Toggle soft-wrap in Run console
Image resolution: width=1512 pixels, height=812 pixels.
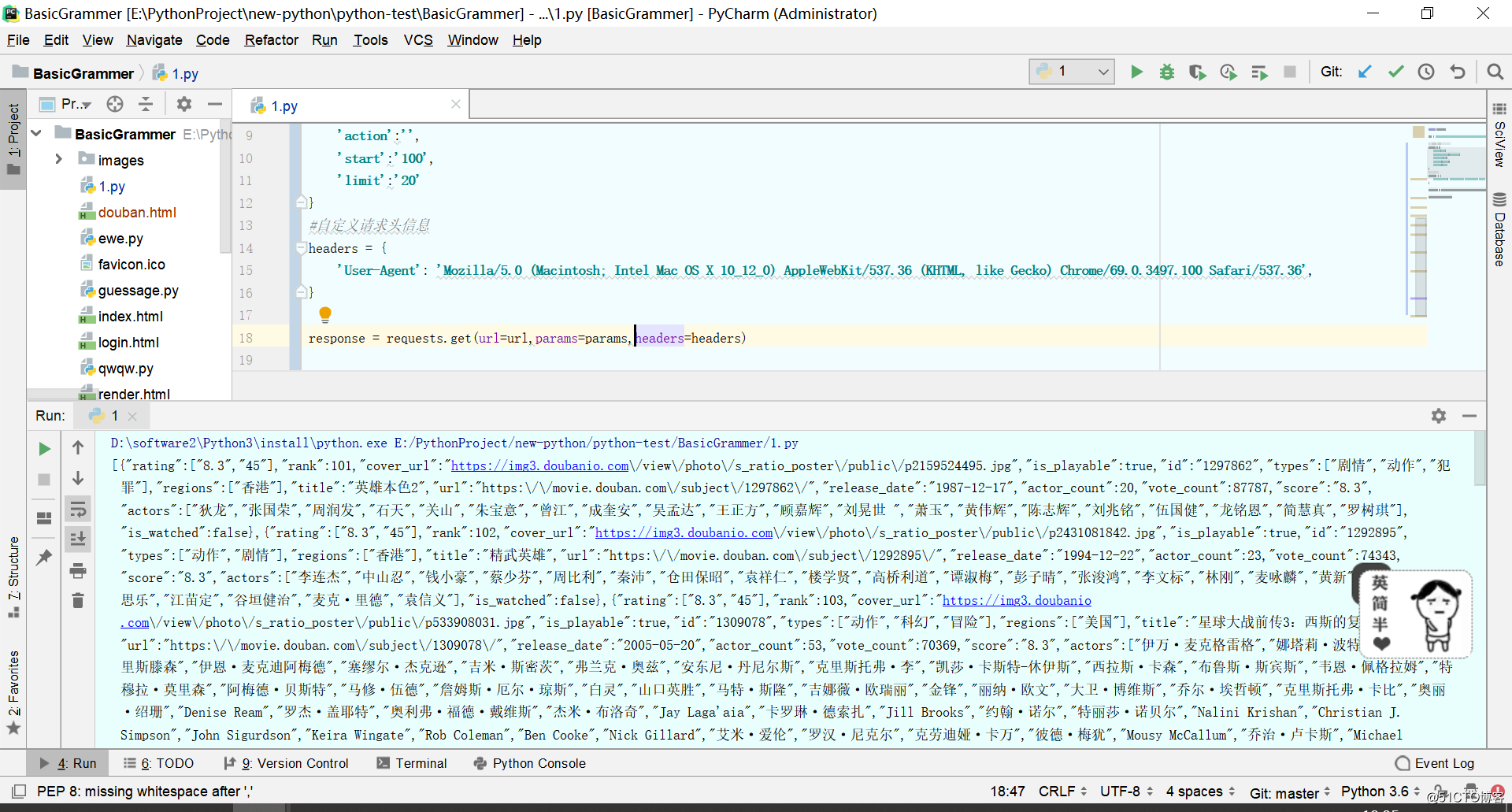[78, 510]
